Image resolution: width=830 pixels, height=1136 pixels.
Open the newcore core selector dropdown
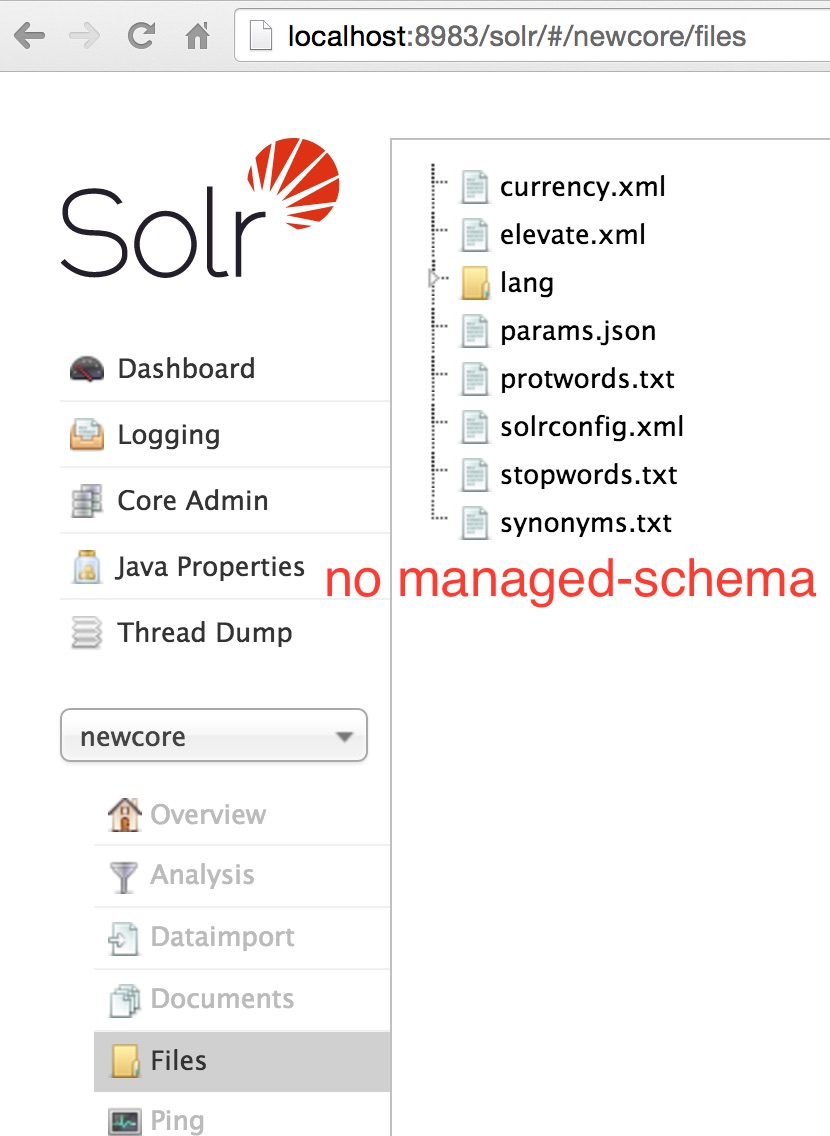click(214, 737)
